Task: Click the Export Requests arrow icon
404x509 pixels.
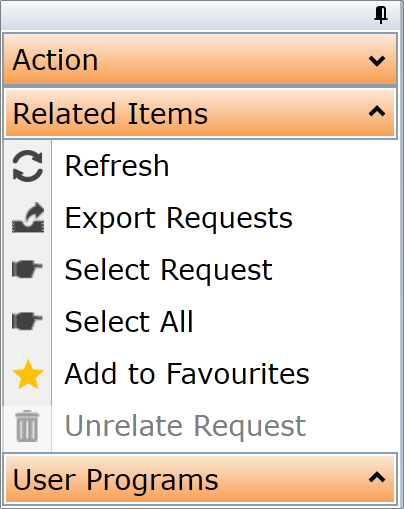Action: [x=28, y=217]
